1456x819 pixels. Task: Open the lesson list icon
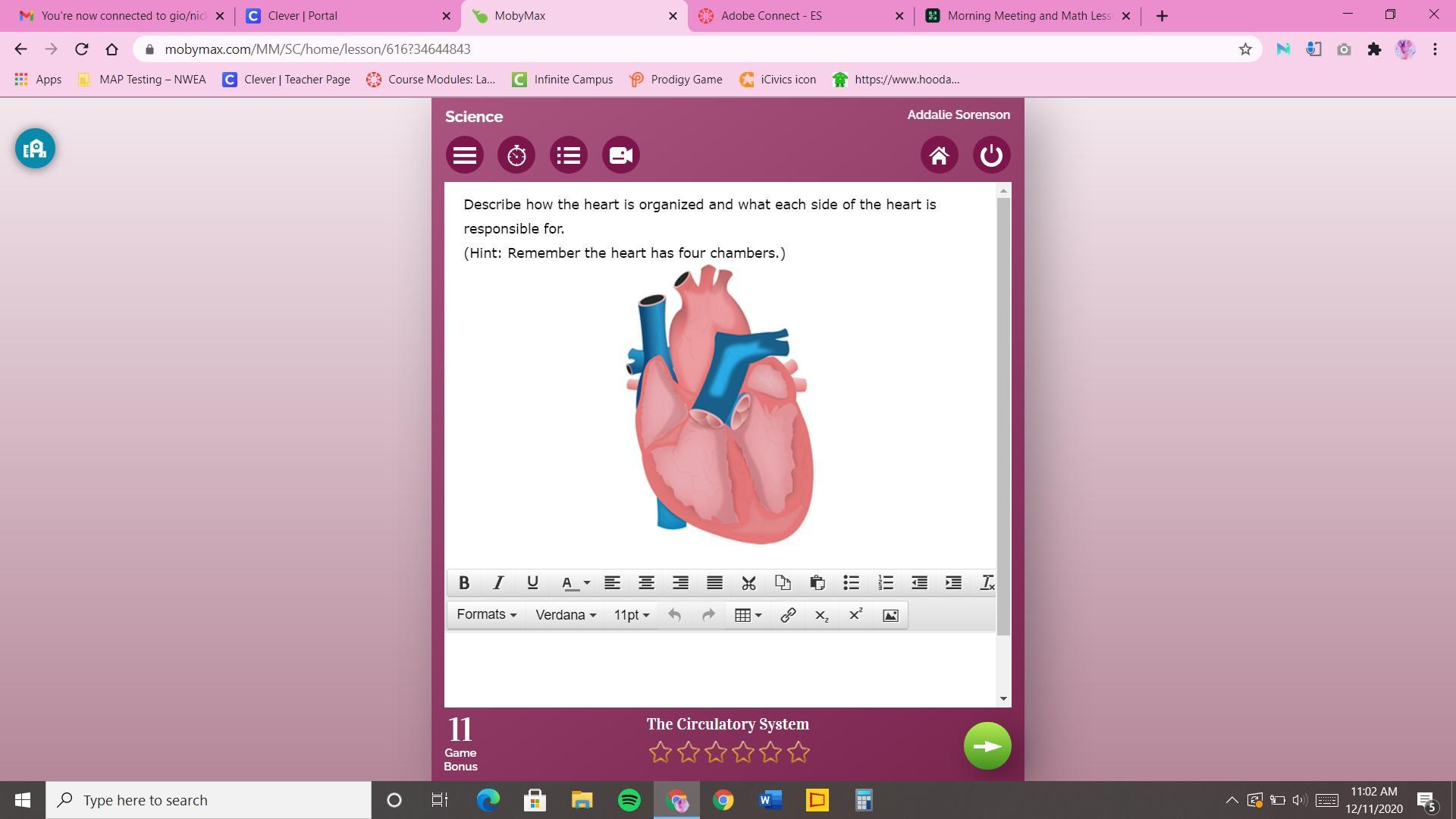point(569,155)
